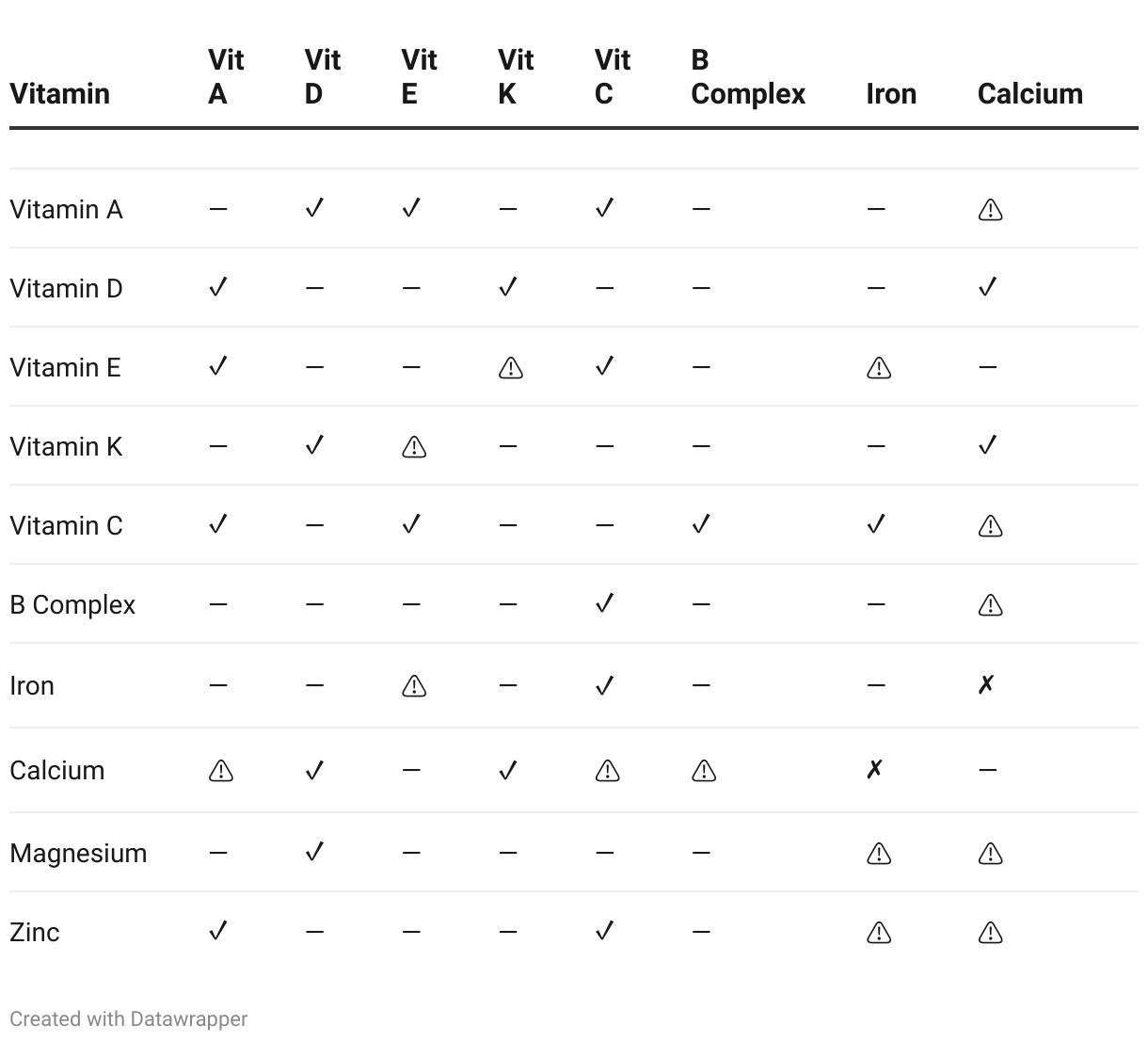The width and height of the screenshot is (1148, 1041).
Task: Click checkmark in B Complex row Vit C column
Action: point(605,603)
